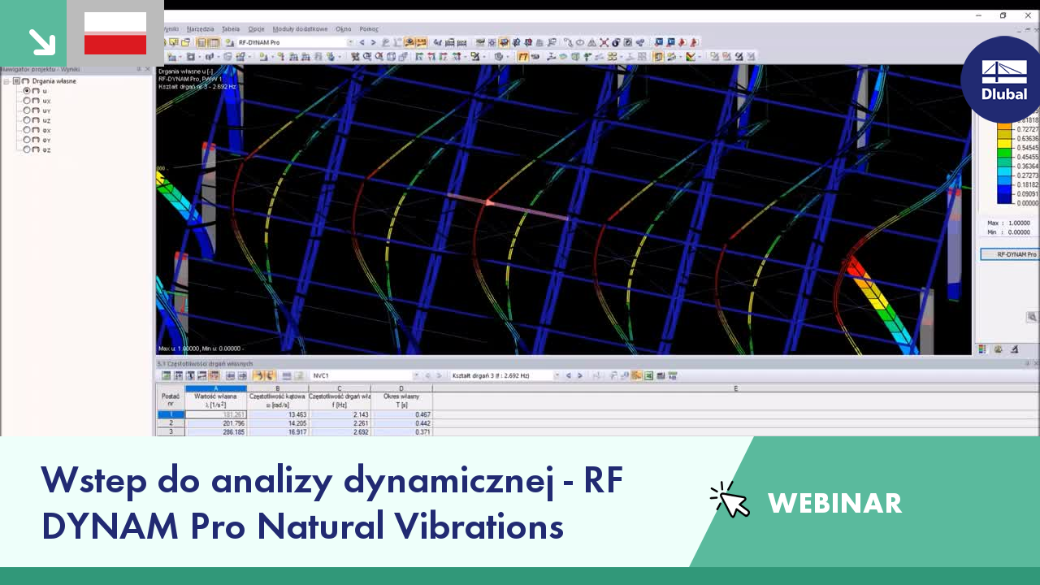Open the RF-DYNAM Pro module dropdown
This screenshot has width=1040, height=585.
350,42
